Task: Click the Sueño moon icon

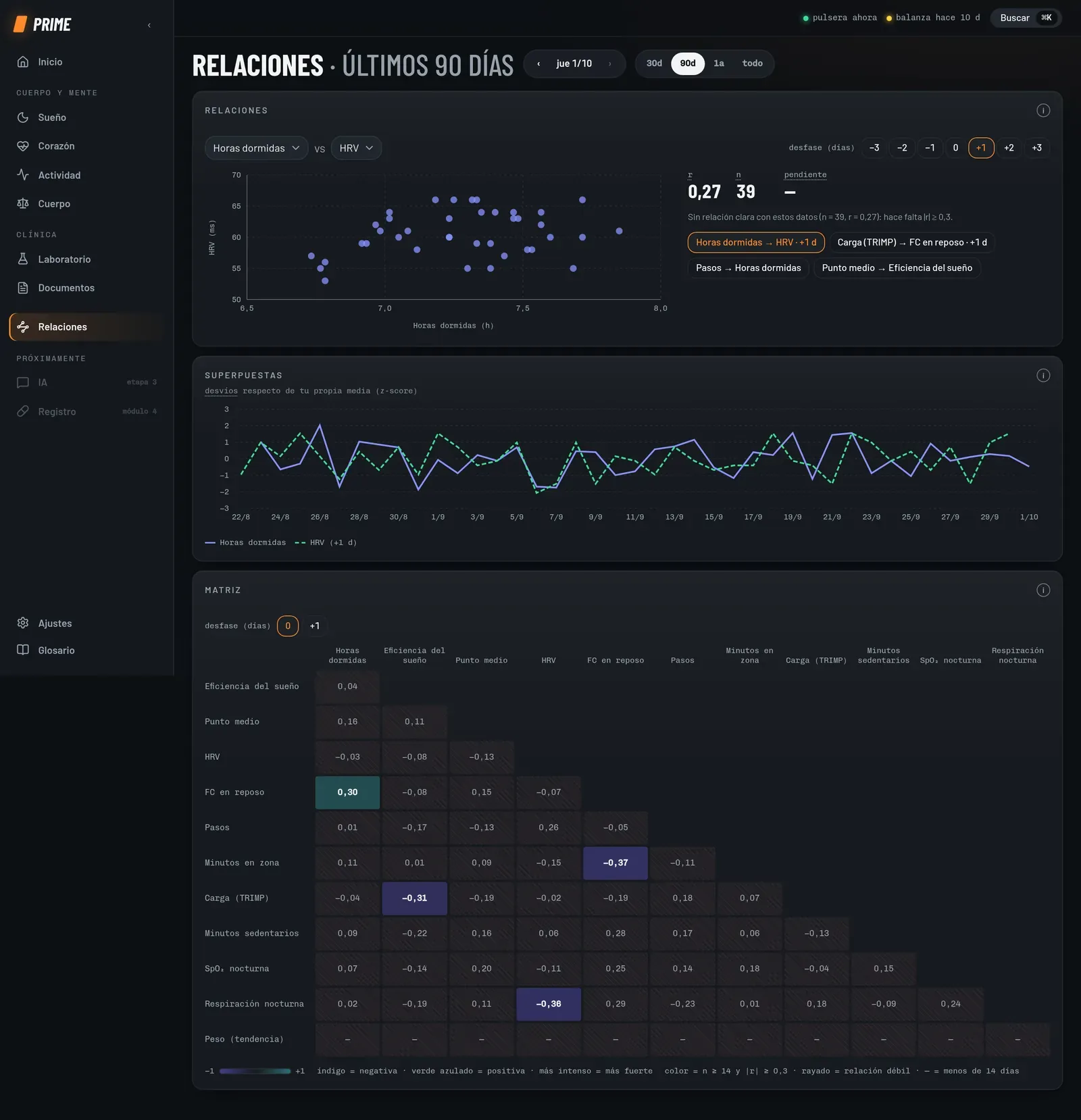Action: 23,118
